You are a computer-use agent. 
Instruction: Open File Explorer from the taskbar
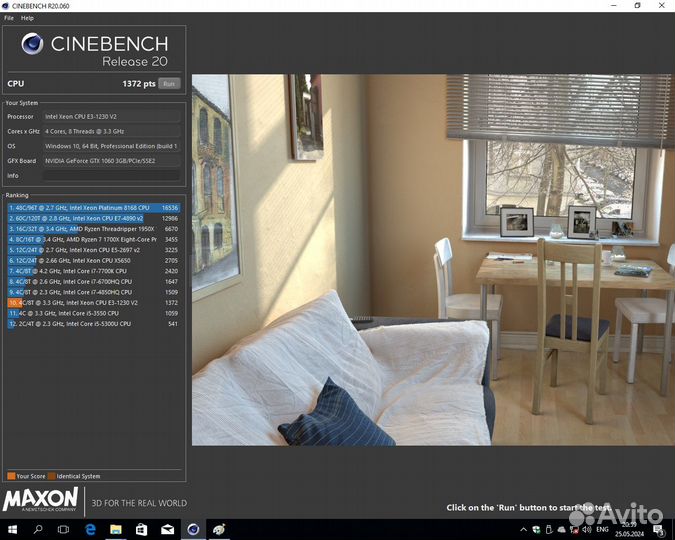(116, 529)
